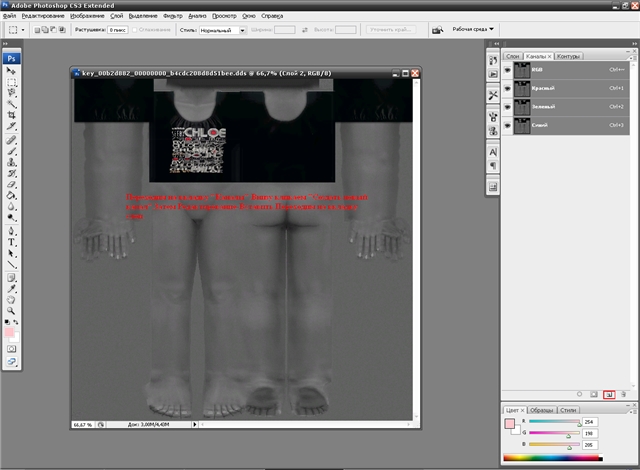The height and width of the screenshot is (470, 640).
Task: Load channel as selection icon
Action: tap(579, 394)
